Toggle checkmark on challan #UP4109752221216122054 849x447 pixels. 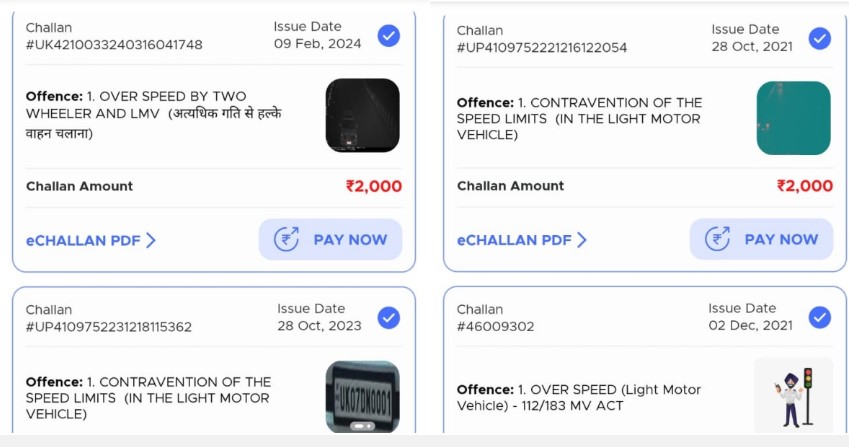(820, 39)
